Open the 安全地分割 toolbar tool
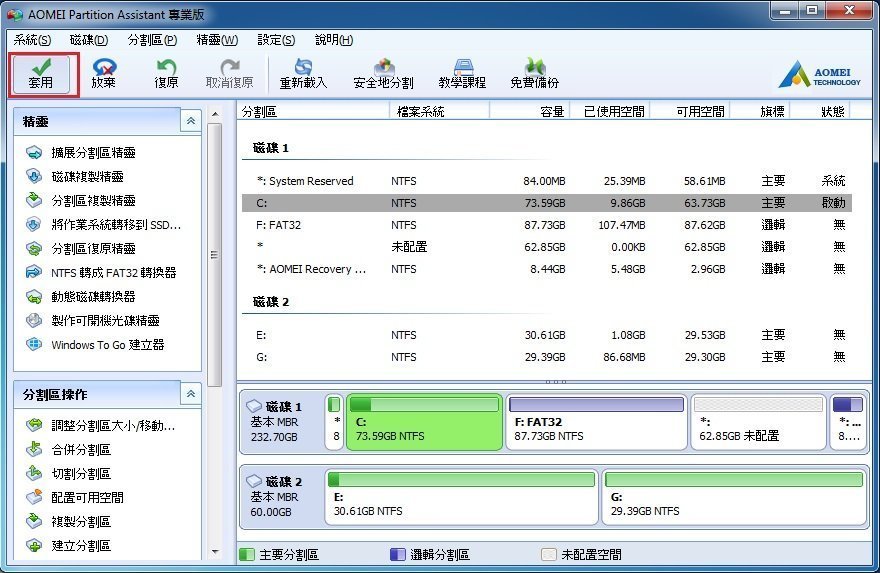Viewport: 880px width, 573px height. click(383, 74)
